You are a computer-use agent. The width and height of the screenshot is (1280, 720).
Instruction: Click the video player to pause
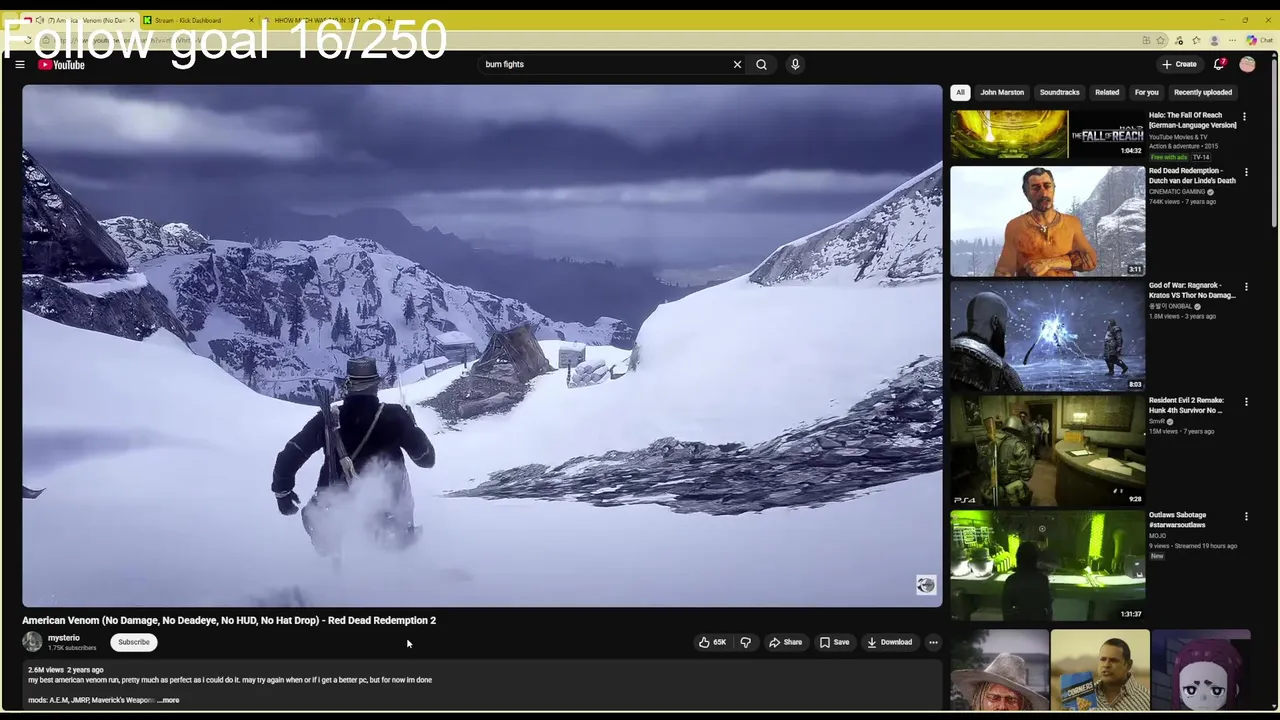[x=482, y=345]
